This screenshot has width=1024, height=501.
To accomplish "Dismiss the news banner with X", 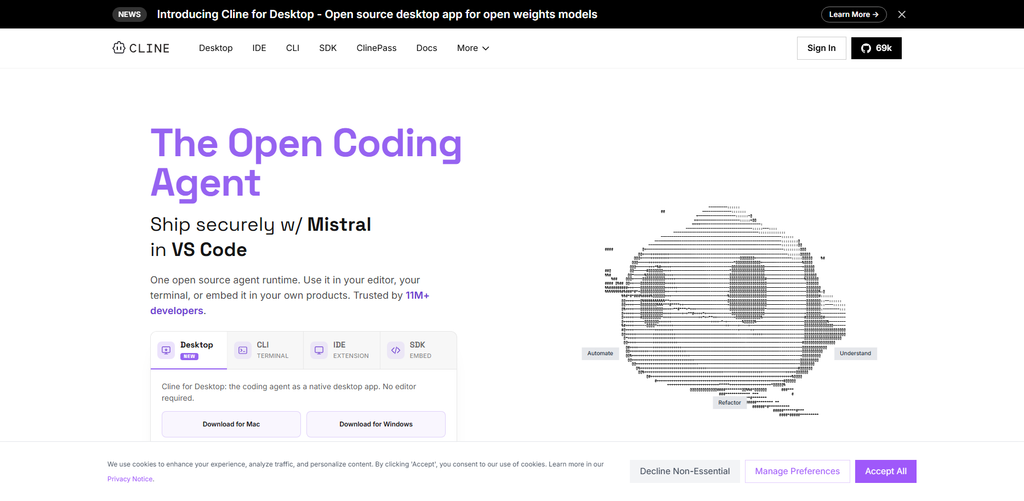I will click(x=902, y=14).
